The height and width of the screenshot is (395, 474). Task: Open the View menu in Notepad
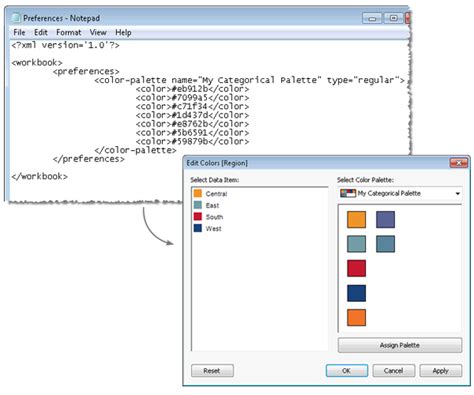pos(98,33)
